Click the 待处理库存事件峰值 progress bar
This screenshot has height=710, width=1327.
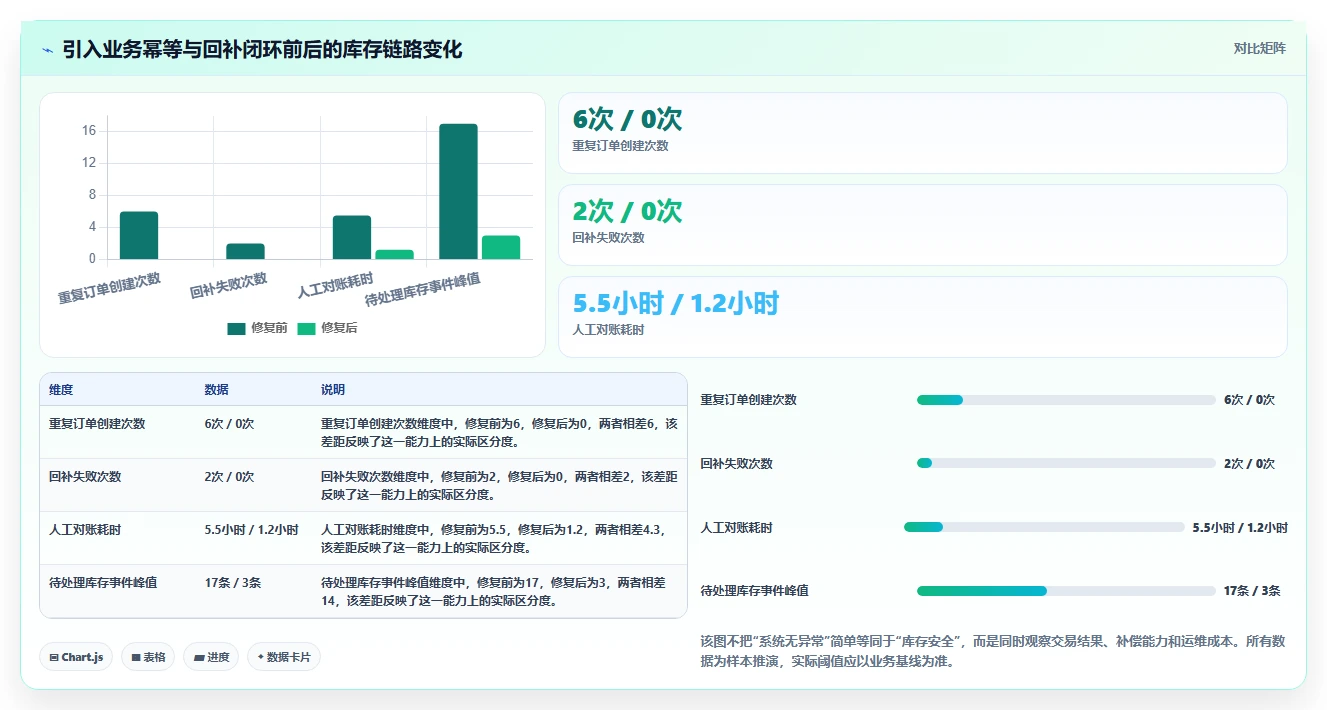pos(1066,591)
